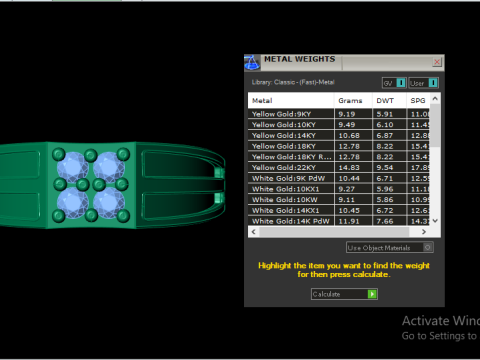Click the Activate Windows notice text

pyautogui.click(x=441, y=328)
